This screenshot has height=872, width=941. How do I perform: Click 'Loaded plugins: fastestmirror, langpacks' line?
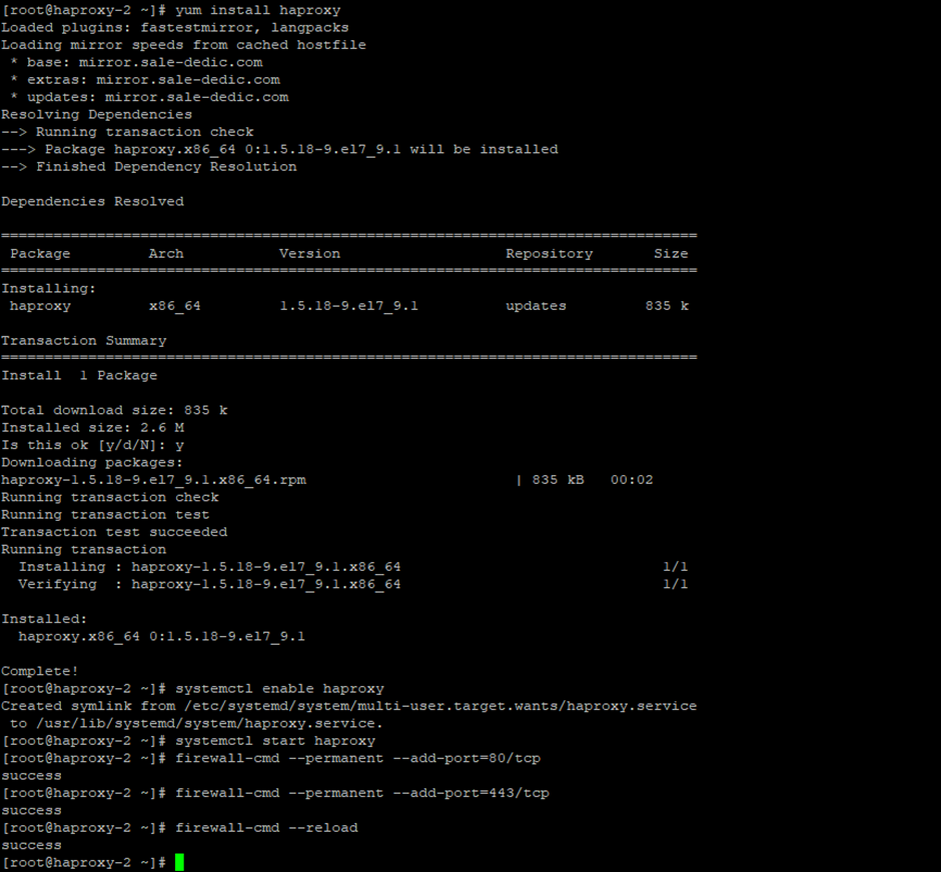click(x=175, y=28)
